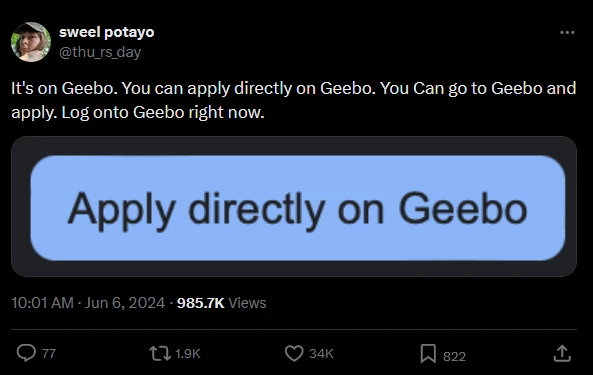Bookmark this post with bookmark icon
This screenshot has width=593, height=375.
coord(428,353)
